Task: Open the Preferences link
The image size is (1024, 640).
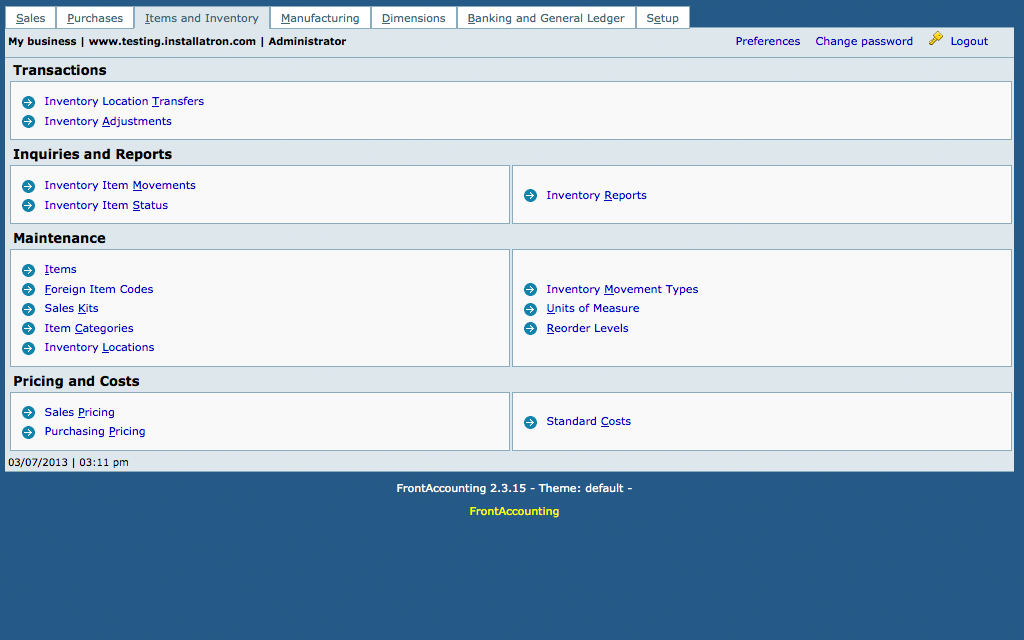Action: click(x=767, y=41)
